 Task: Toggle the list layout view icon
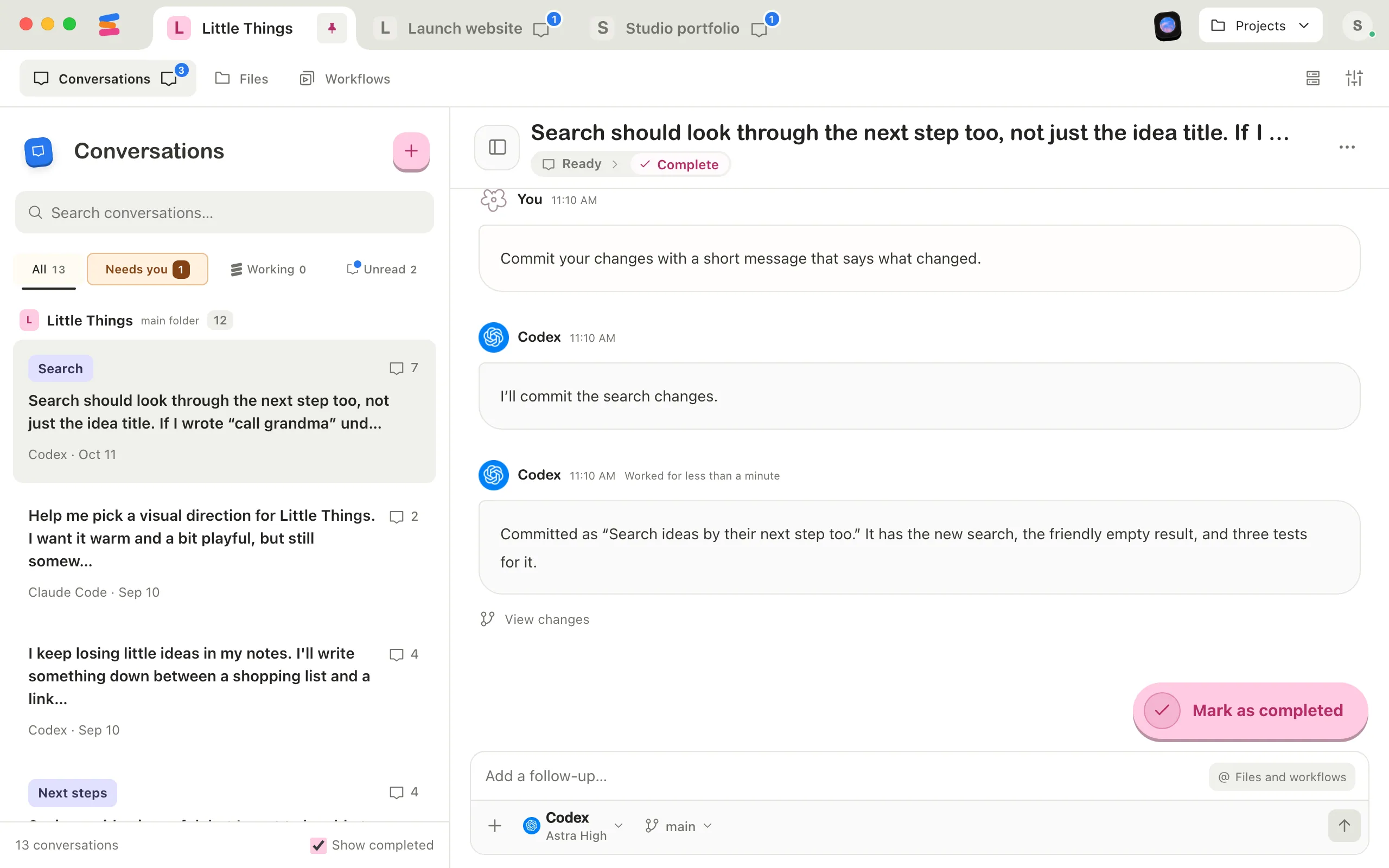click(x=1312, y=78)
